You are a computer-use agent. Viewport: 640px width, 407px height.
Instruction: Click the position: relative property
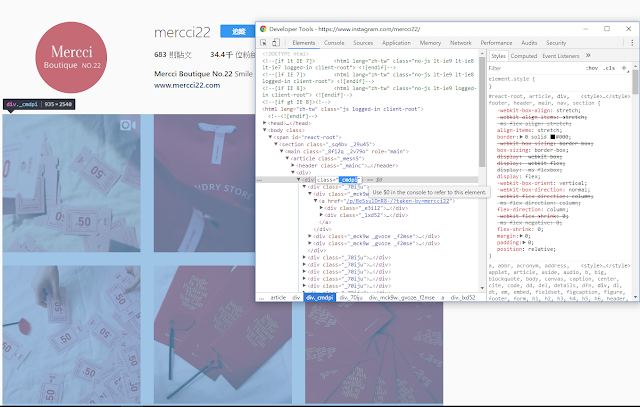[x=526, y=249]
